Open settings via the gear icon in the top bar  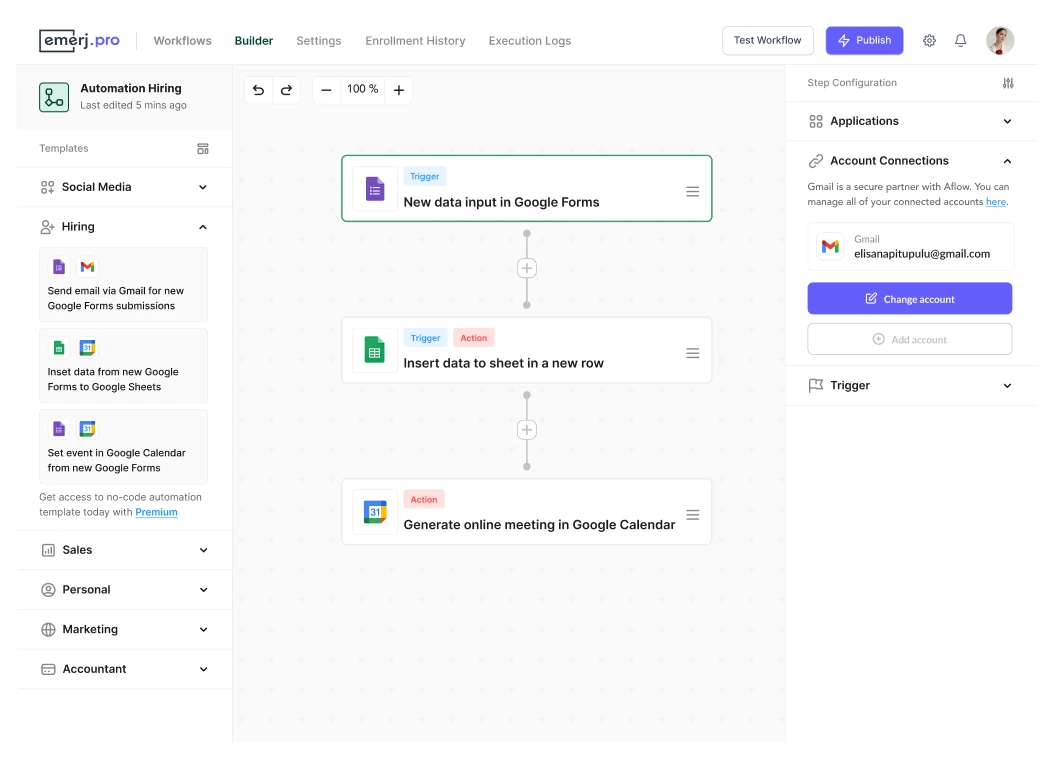pyautogui.click(x=929, y=40)
